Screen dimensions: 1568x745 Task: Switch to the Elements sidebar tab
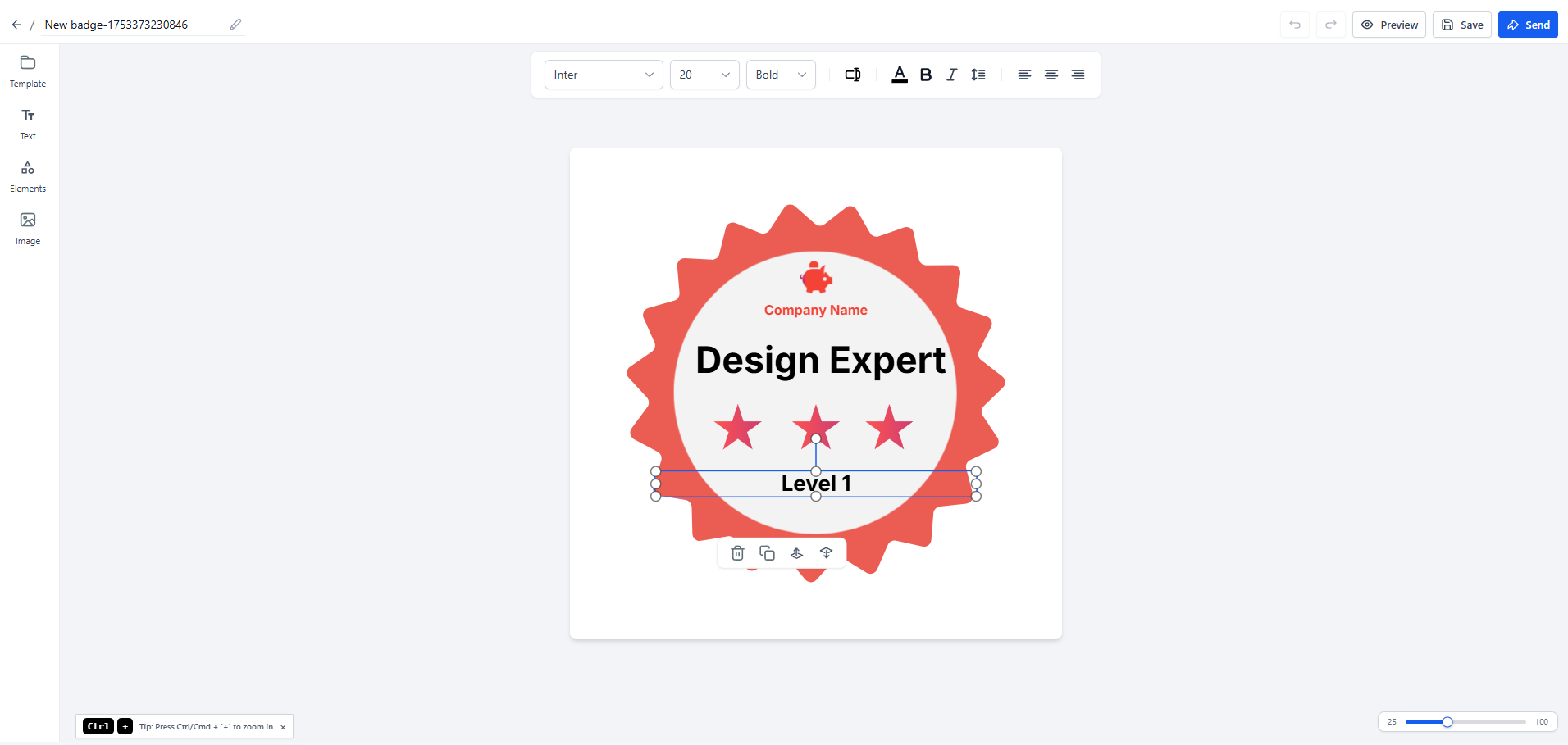(x=28, y=176)
